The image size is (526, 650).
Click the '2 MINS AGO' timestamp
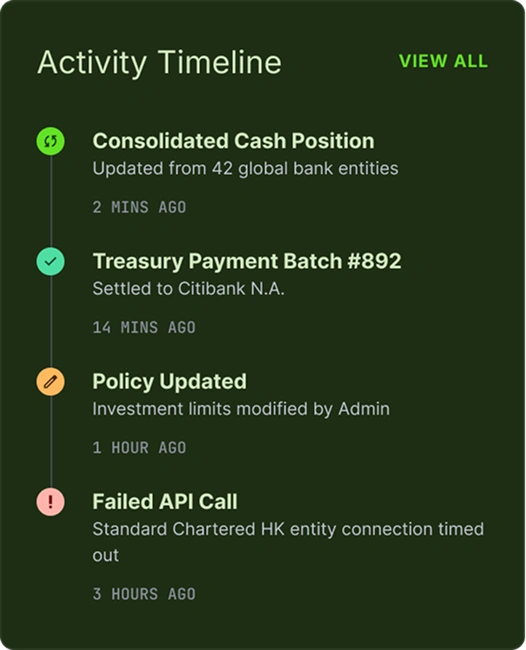point(139,207)
